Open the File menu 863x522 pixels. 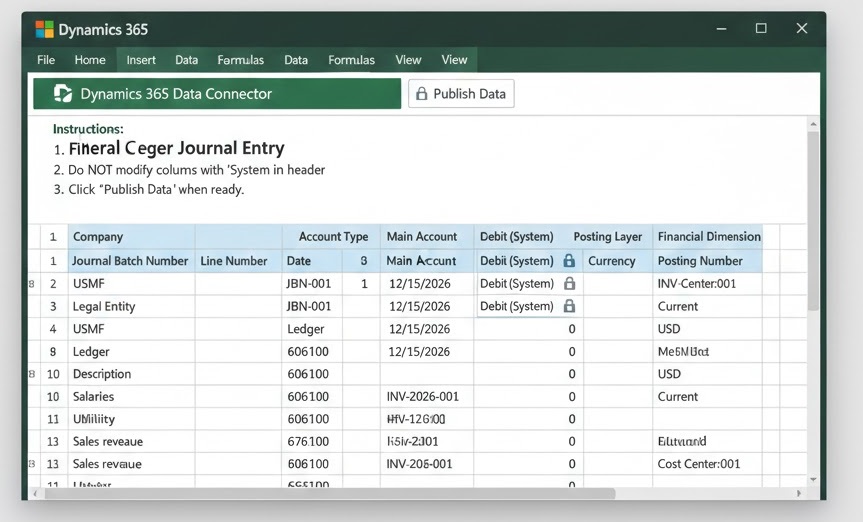(46, 60)
